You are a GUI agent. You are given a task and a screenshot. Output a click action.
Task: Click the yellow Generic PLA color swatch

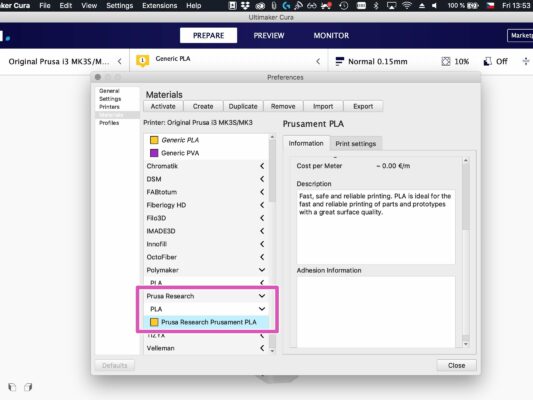coord(154,140)
